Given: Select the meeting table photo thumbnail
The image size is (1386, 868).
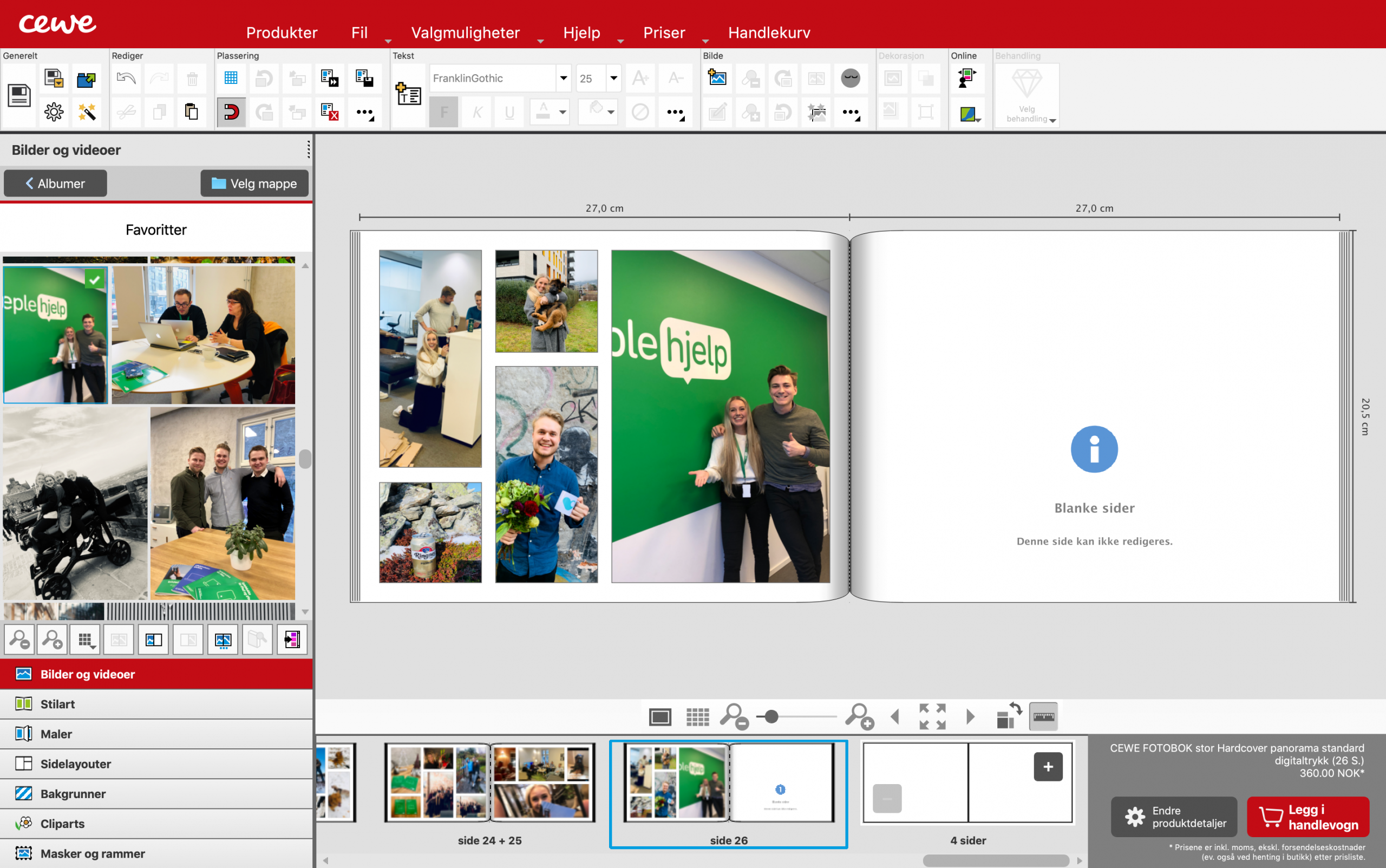Looking at the screenshot, I should (203, 335).
